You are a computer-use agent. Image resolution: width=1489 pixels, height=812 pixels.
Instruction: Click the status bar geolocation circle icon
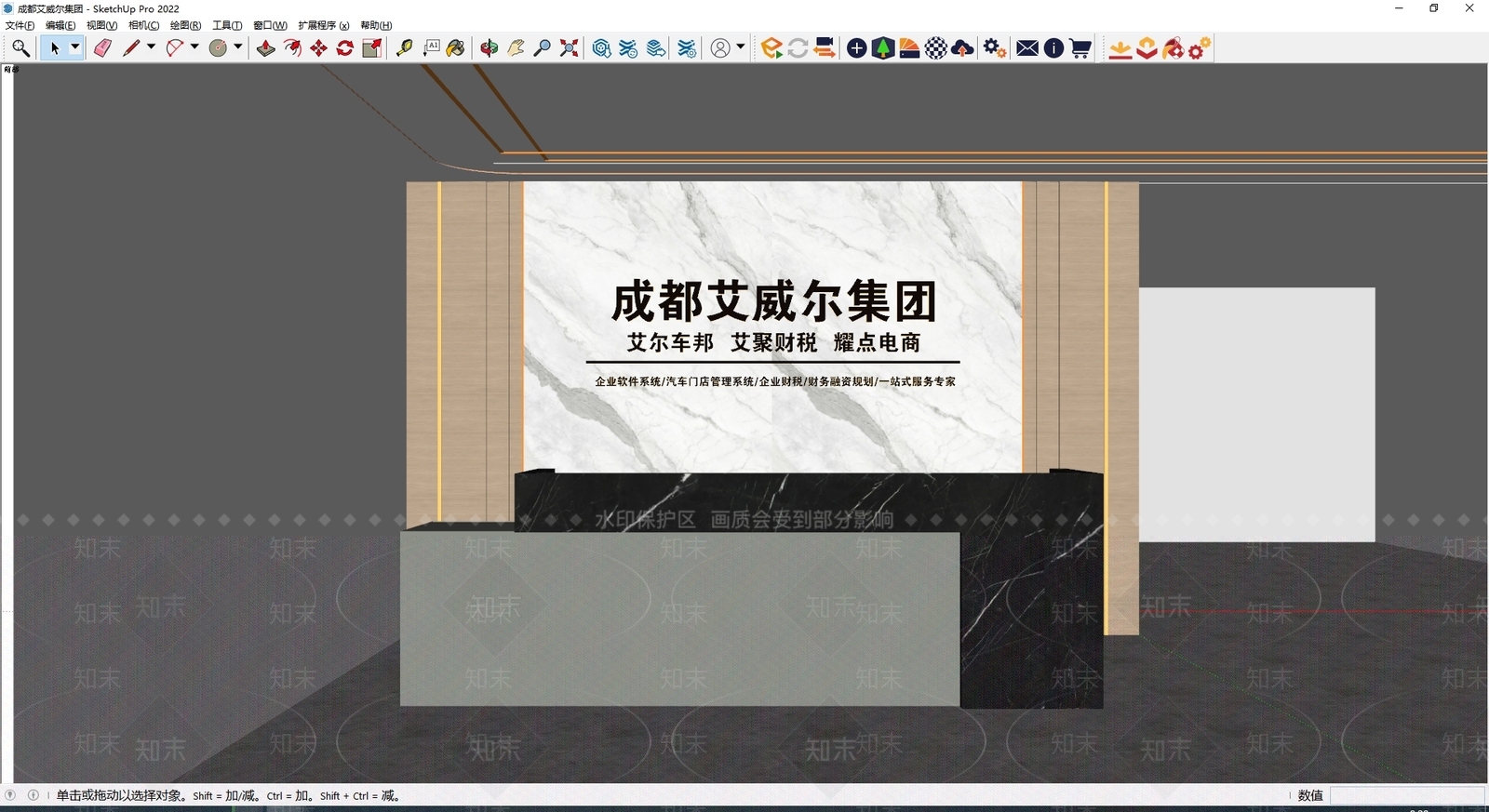(x=10, y=795)
